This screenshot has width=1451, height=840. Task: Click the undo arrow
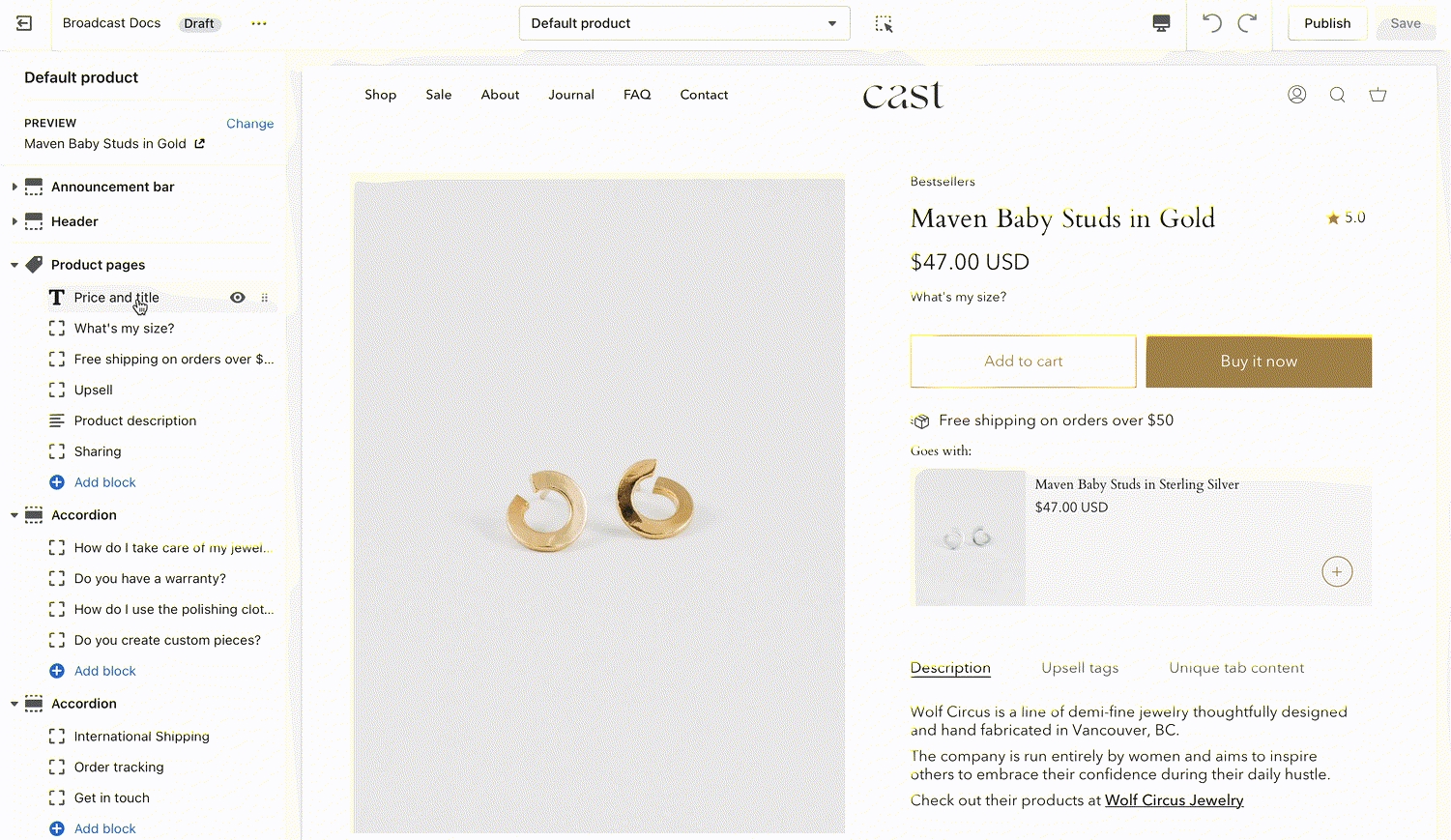1212,23
